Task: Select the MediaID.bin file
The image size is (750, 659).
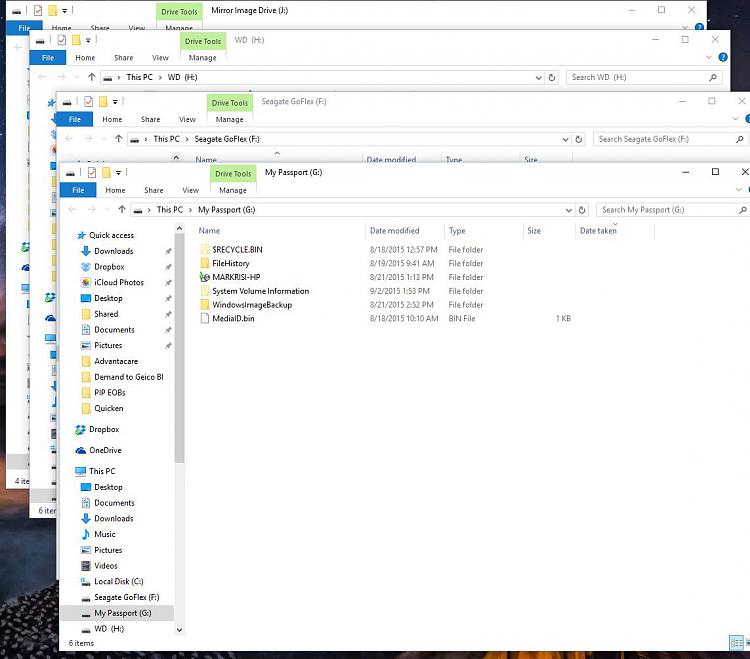Action: 233,319
